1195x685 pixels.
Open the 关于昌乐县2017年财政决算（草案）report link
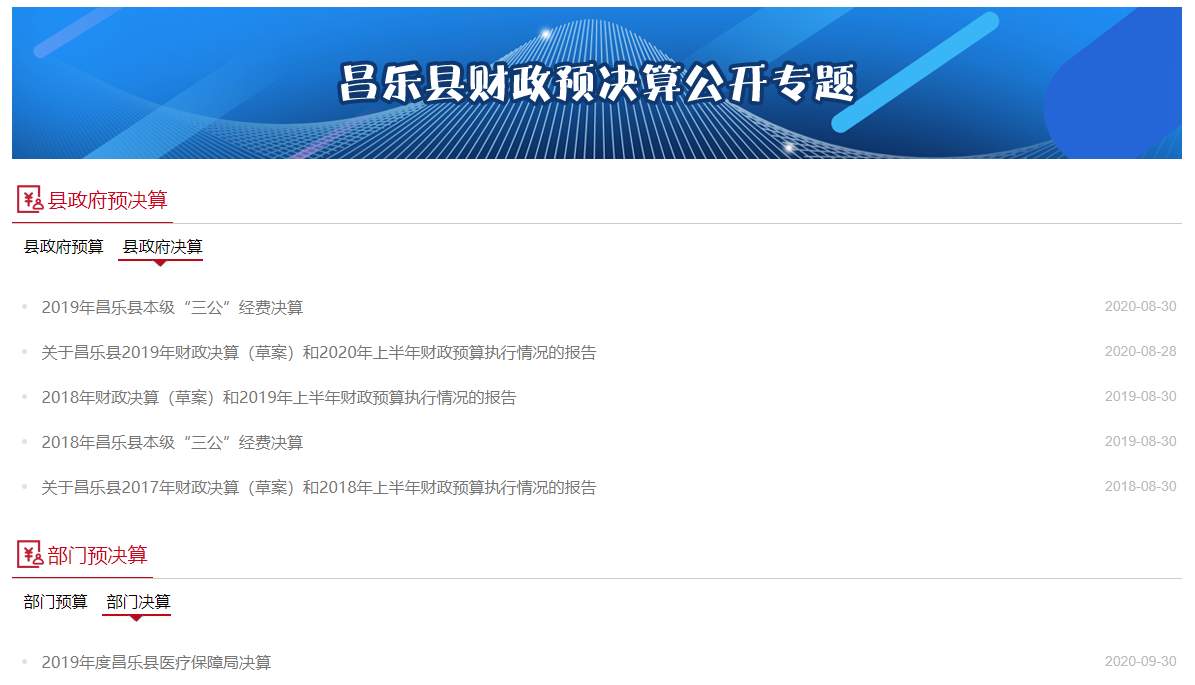tap(318, 488)
